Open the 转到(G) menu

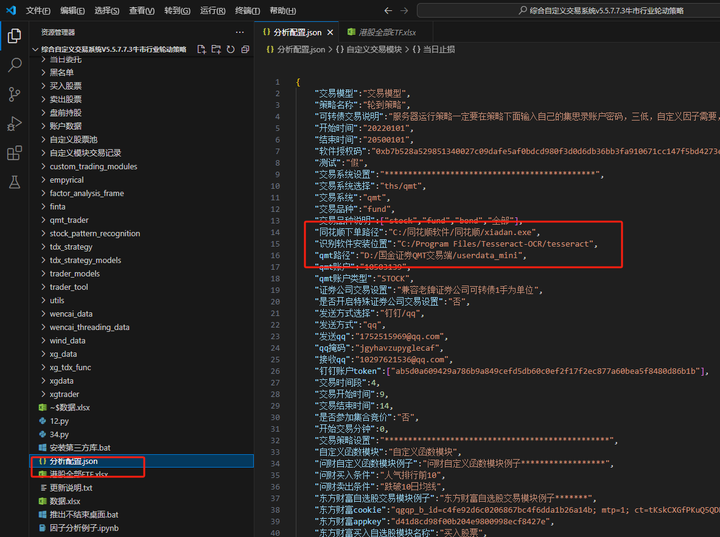point(177,10)
